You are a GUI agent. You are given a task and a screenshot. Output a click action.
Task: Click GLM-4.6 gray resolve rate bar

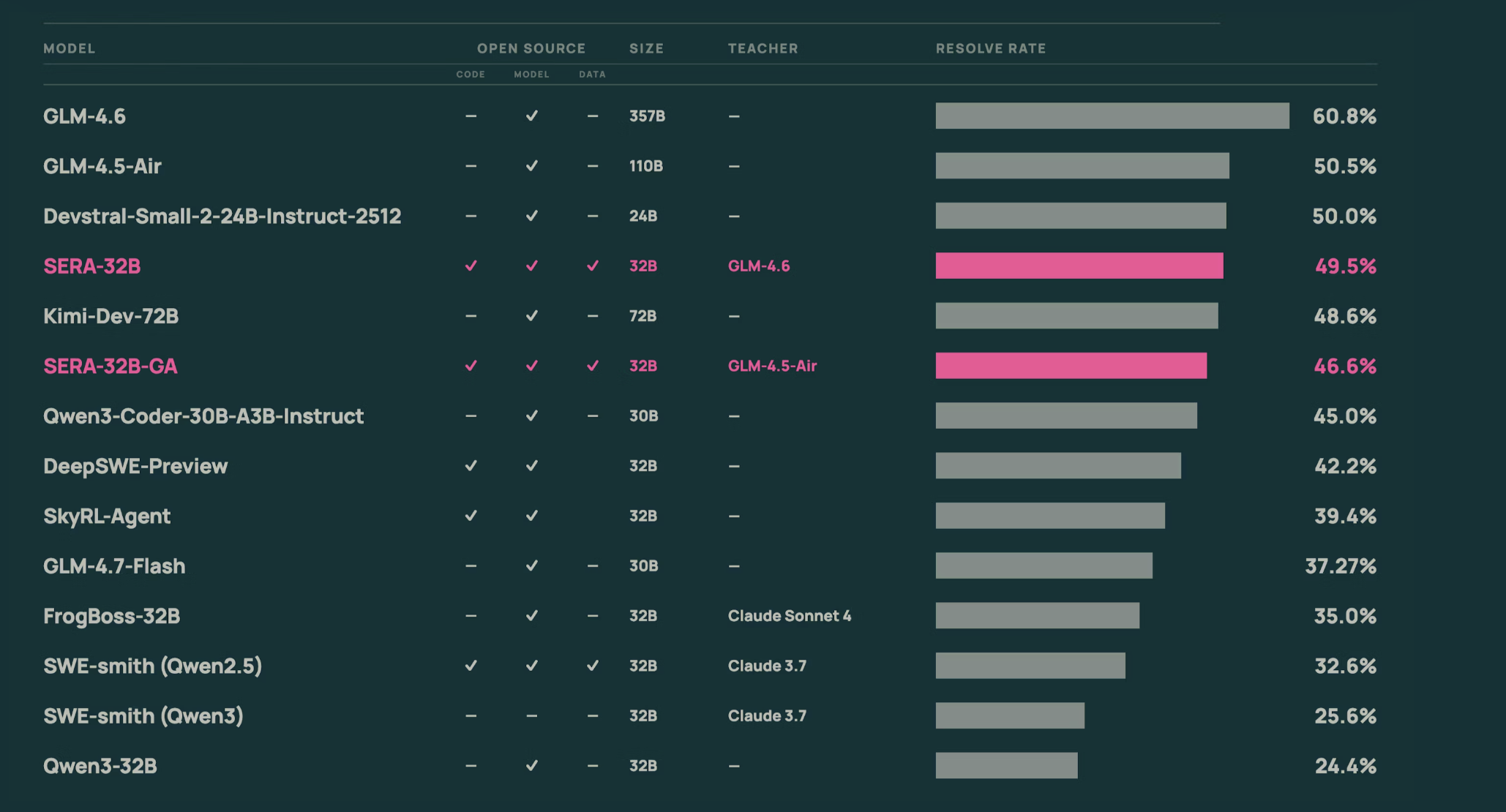(x=1112, y=116)
